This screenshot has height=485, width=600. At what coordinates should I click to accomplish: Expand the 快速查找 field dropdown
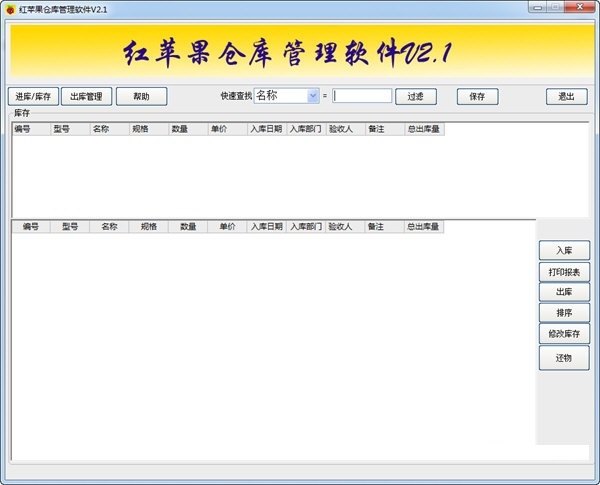(x=313, y=96)
